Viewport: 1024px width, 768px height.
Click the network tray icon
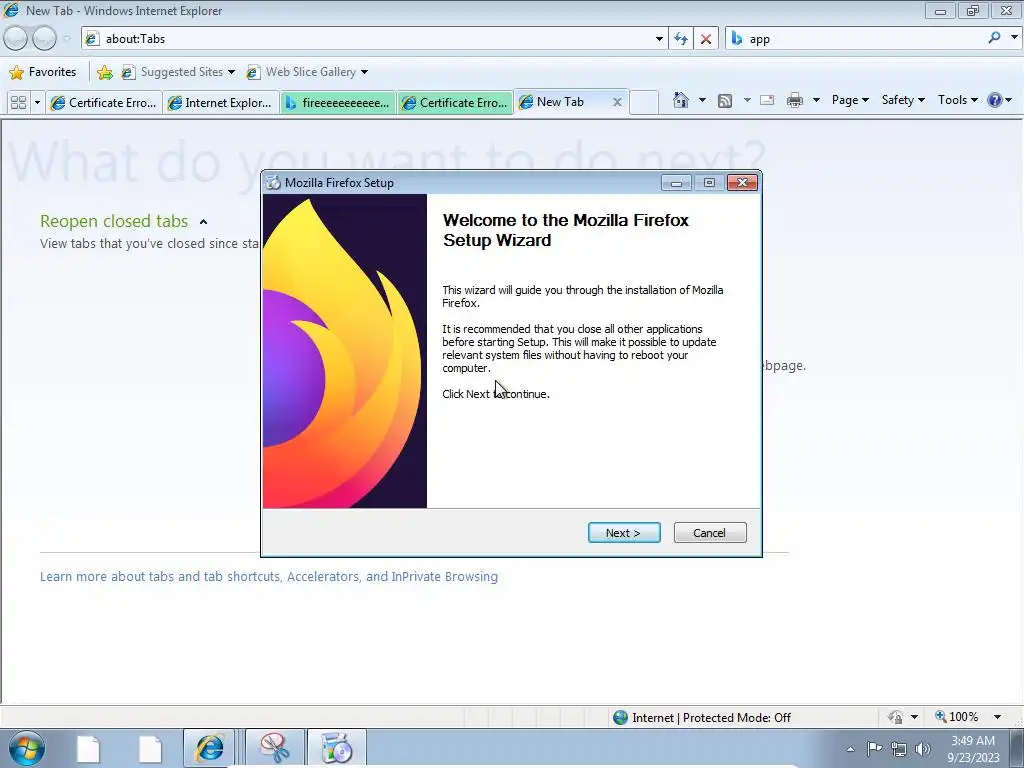(x=899, y=749)
